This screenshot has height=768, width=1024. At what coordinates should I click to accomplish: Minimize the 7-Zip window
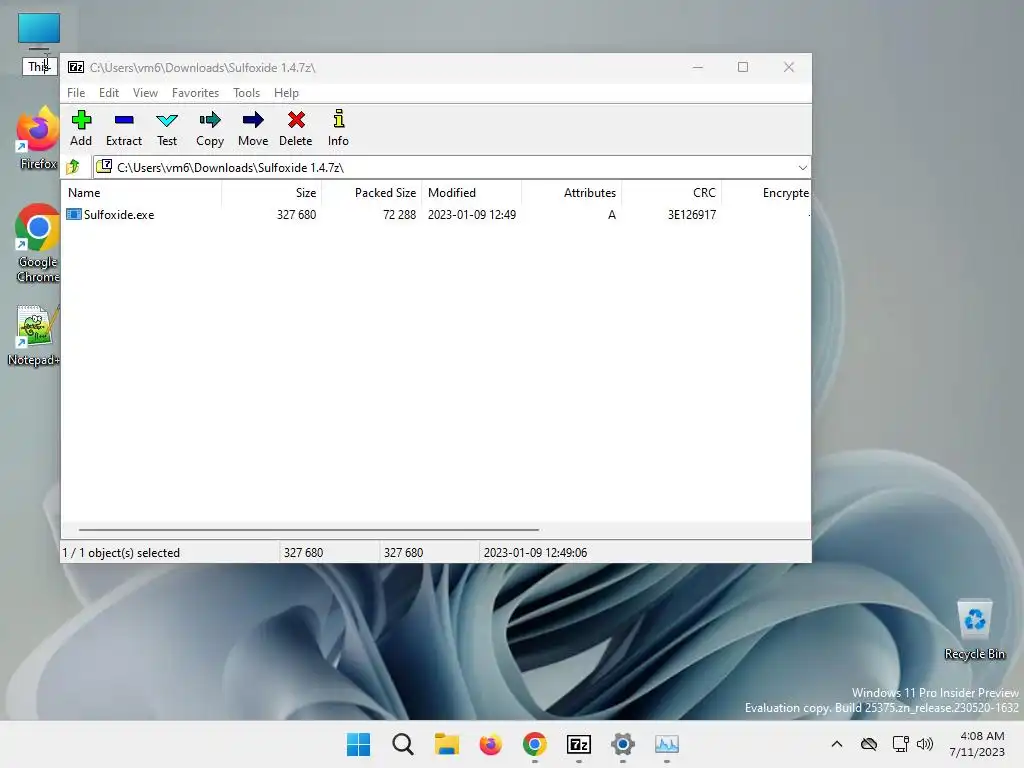click(697, 67)
